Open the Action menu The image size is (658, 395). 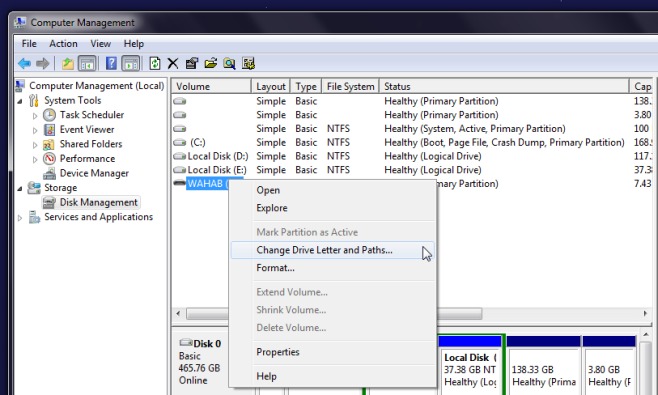(63, 44)
